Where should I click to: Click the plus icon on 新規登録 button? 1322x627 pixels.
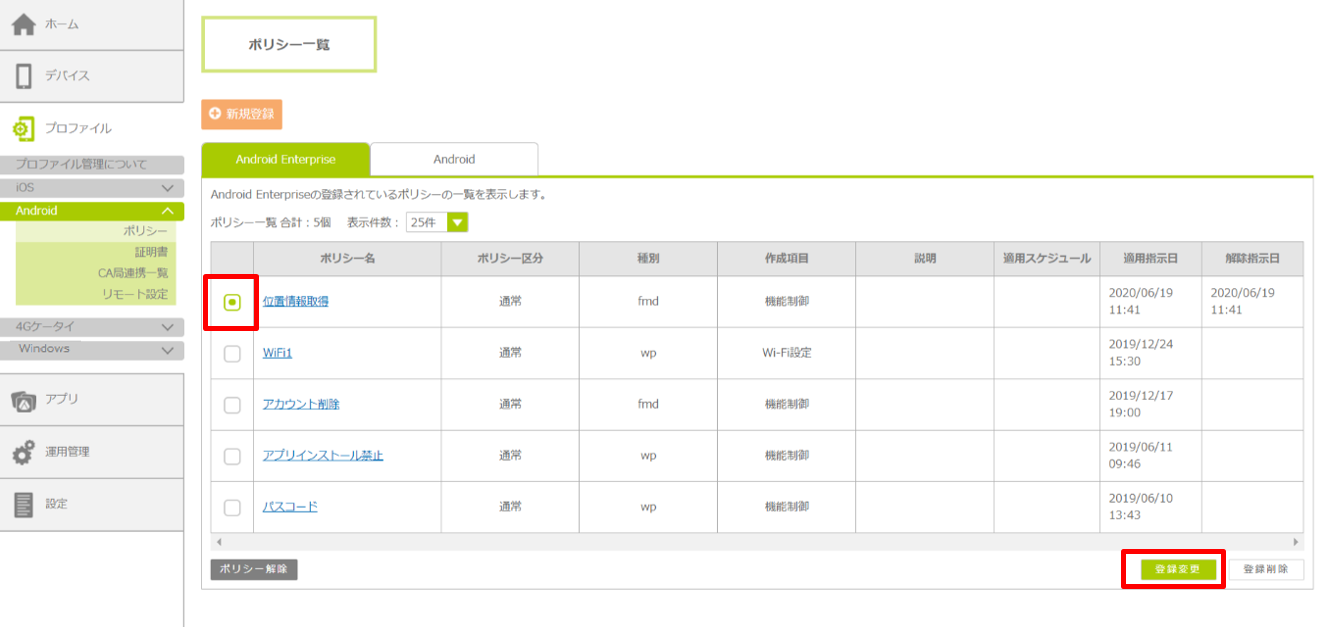(215, 114)
